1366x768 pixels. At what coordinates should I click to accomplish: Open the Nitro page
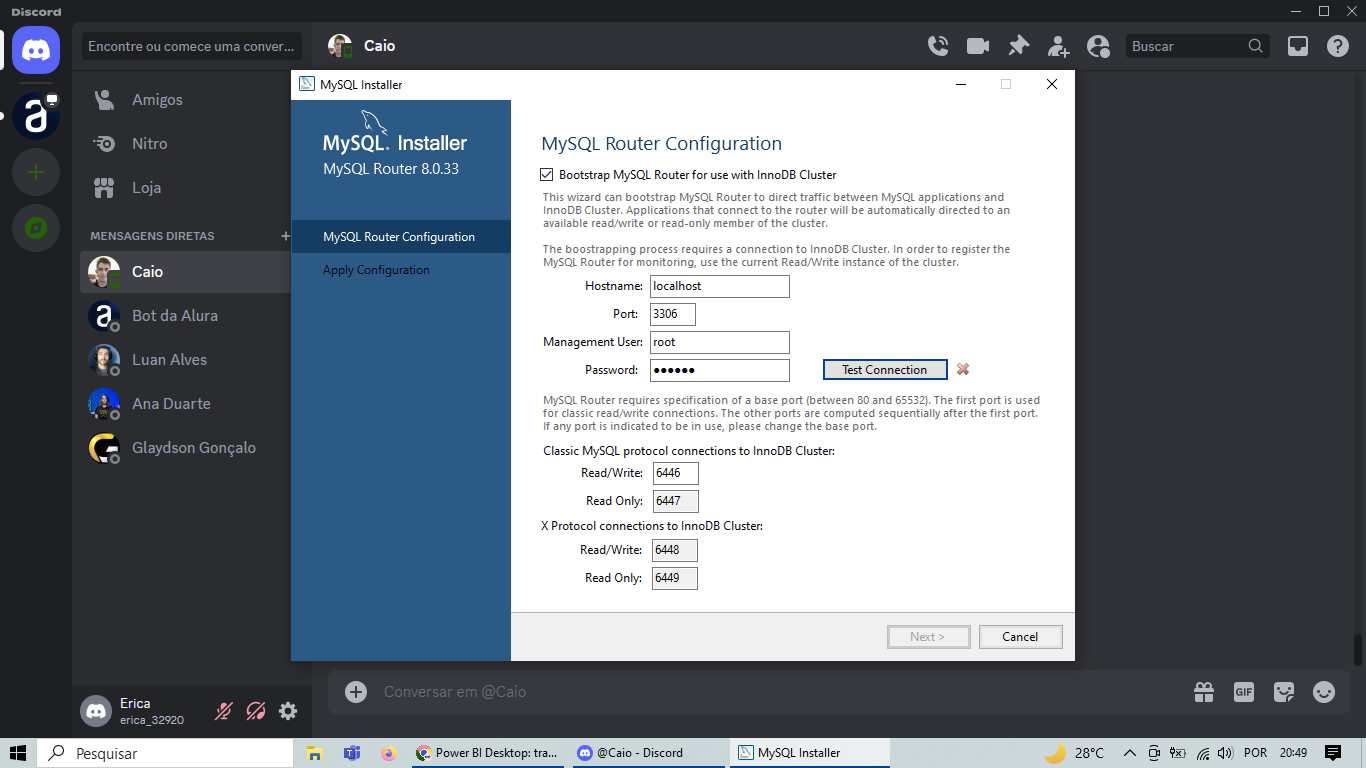coord(185,144)
